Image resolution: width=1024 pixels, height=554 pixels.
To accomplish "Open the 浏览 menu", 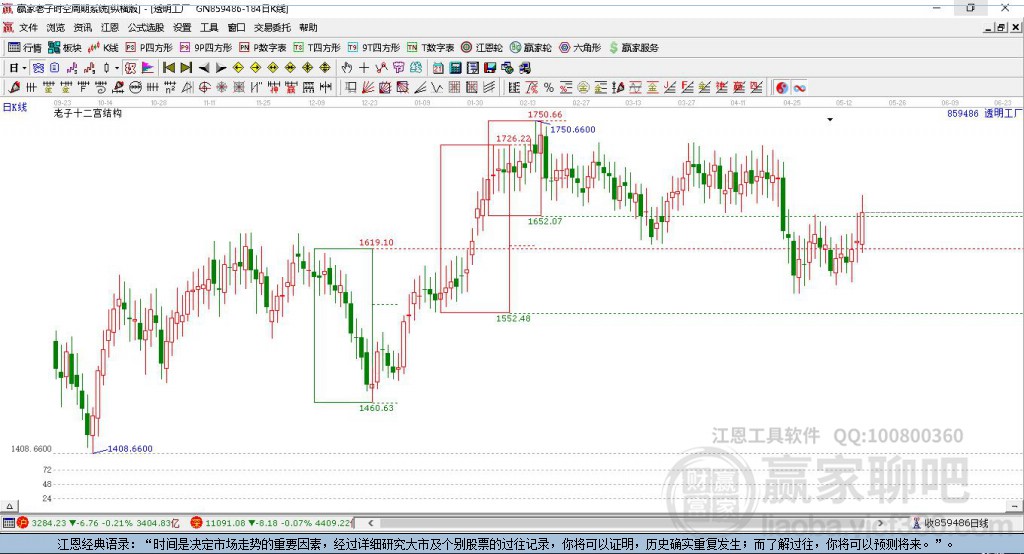I will (56, 27).
